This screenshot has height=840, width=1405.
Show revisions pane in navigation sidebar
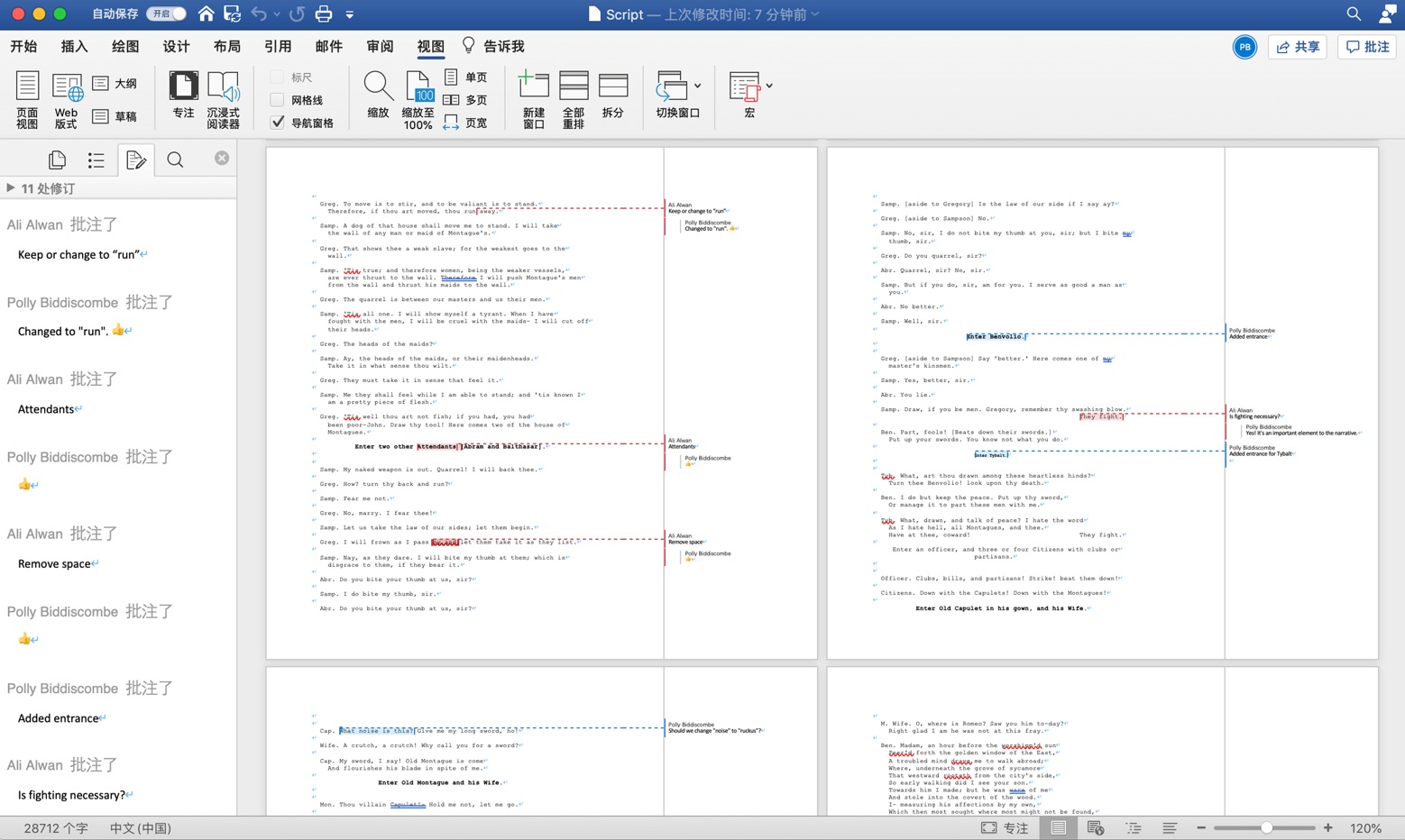coord(136,160)
